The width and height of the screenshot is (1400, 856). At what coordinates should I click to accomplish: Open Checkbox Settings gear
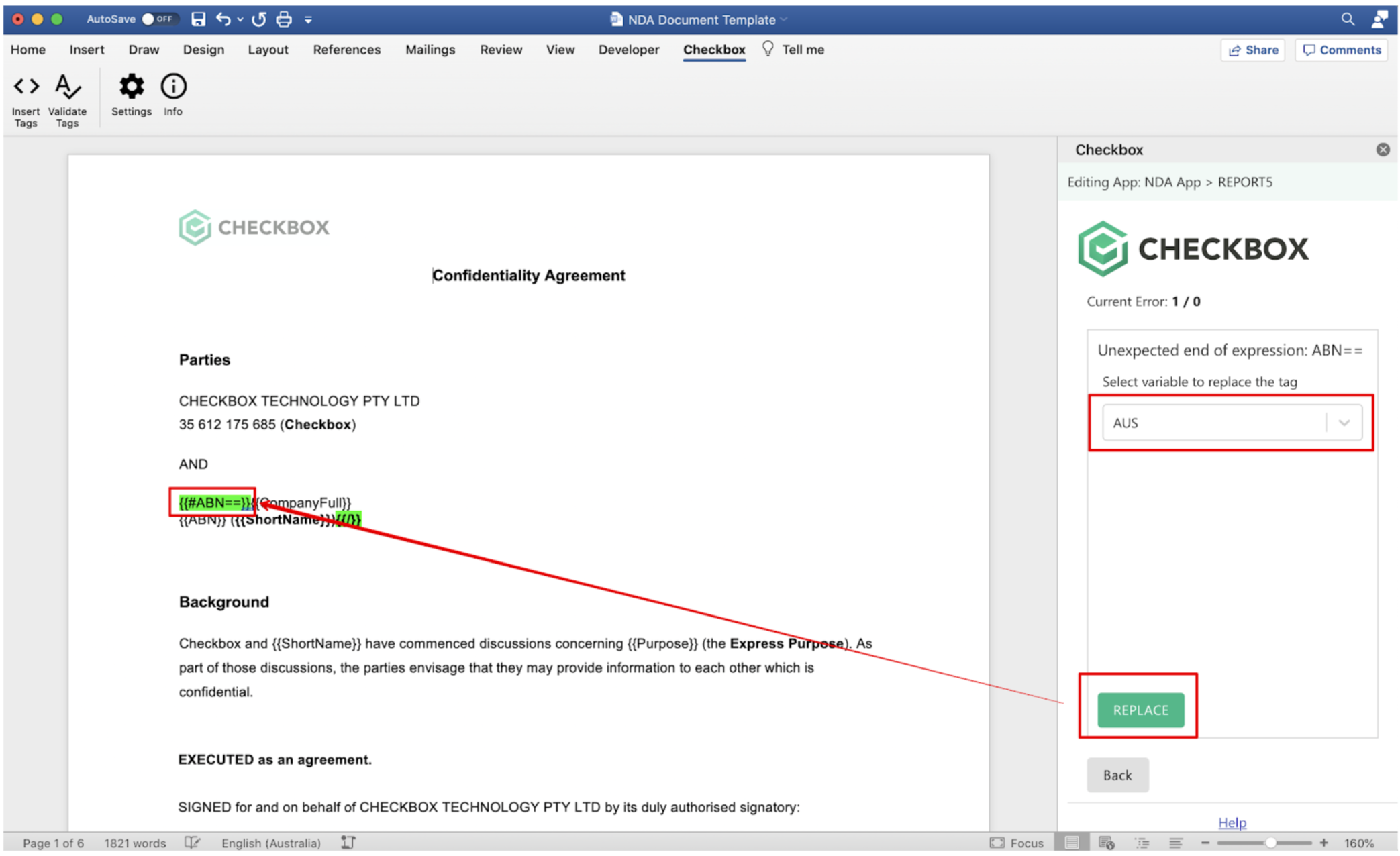[x=132, y=95]
